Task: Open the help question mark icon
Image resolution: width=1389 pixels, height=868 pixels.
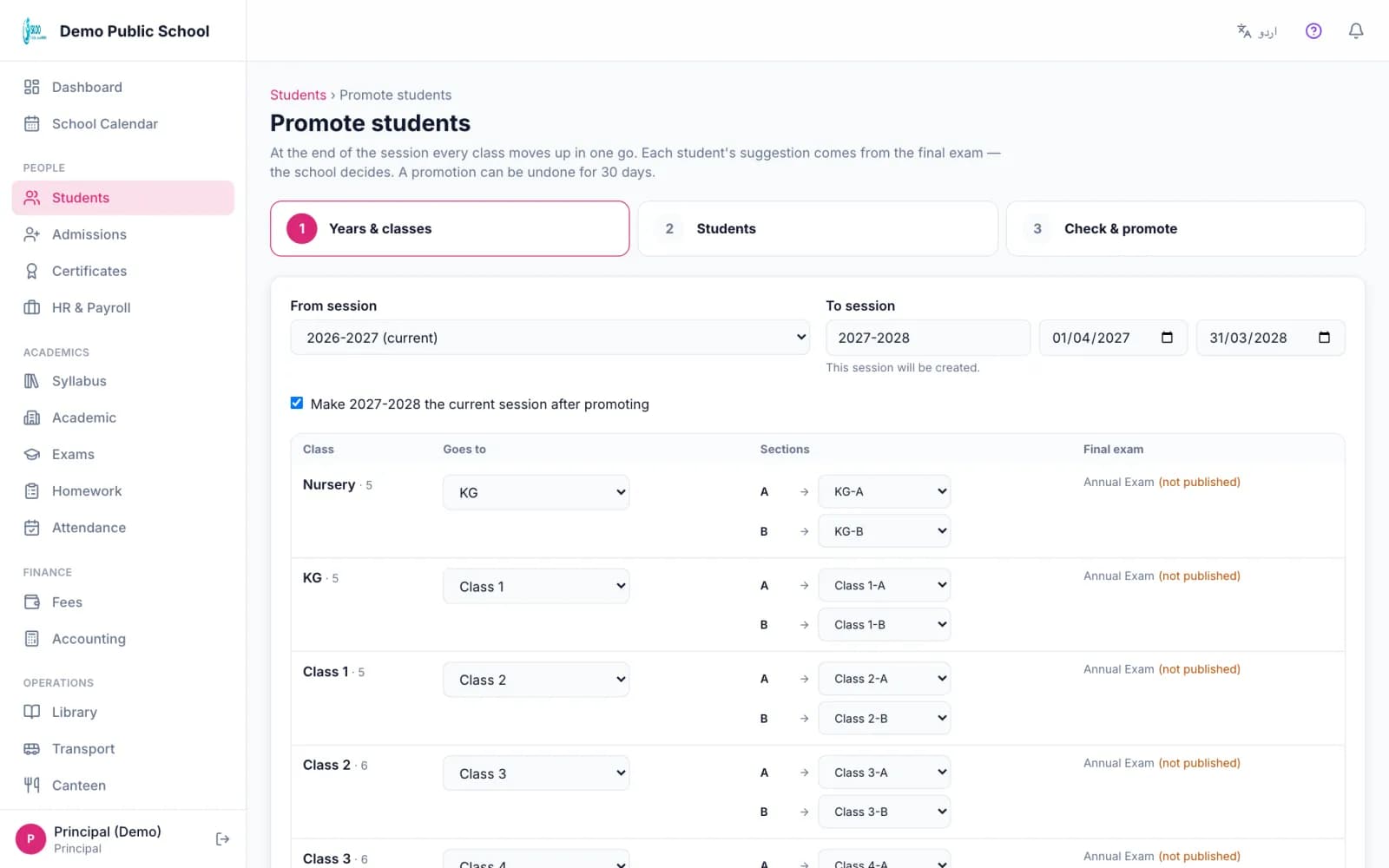Action: click(1313, 31)
